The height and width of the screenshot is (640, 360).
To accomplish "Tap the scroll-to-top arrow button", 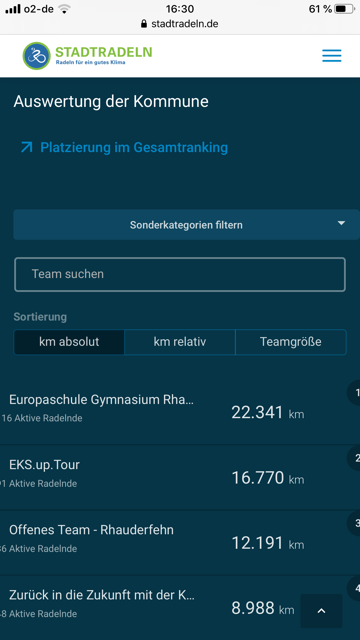I will pyautogui.click(x=321, y=611).
